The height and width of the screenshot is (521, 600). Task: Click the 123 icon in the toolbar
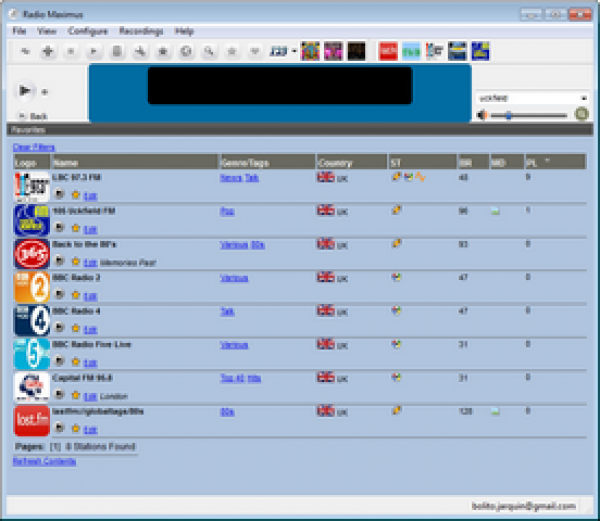[278, 51]
